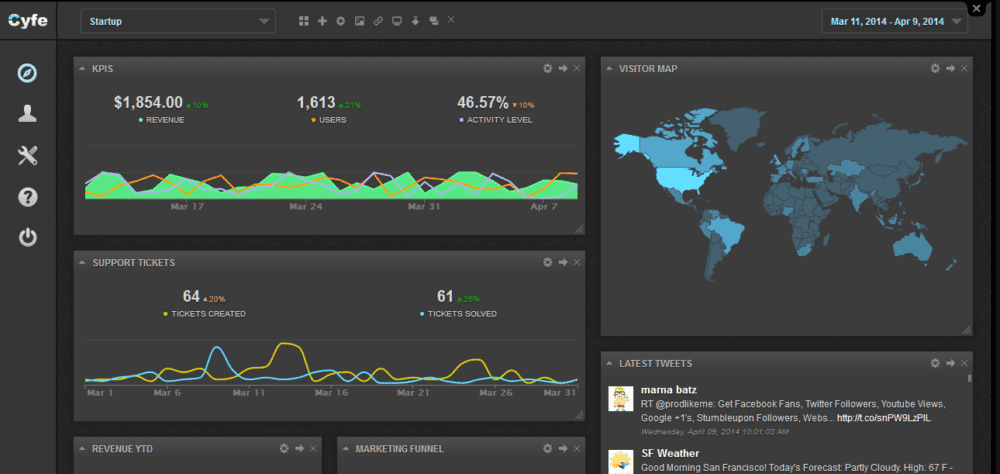Screen dimensions: 1000x474
Task: Open dashboard settings gear in top toolbar
Action: click(340, 21)
